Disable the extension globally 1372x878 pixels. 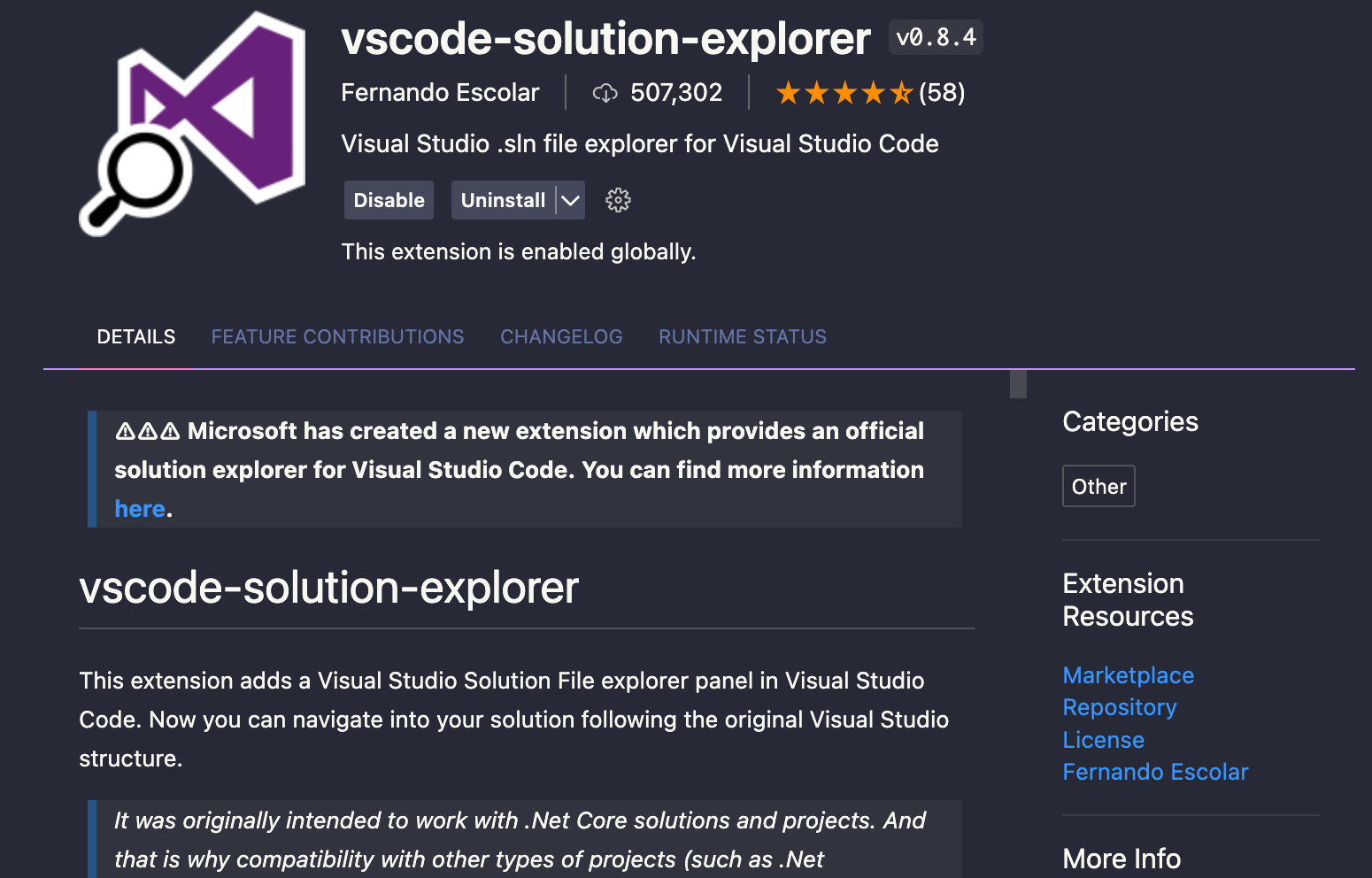pyautogui.click(x=389, y=200)
